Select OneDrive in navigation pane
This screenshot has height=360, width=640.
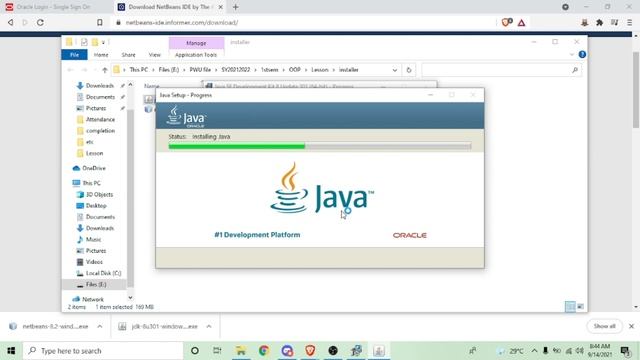coord(93,168)
